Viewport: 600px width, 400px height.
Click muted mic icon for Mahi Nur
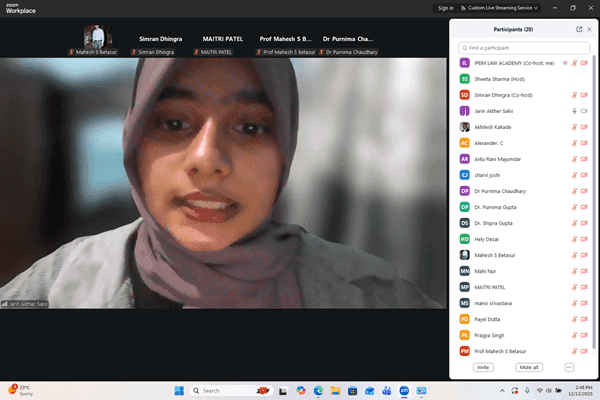click(x=574, y=271)
